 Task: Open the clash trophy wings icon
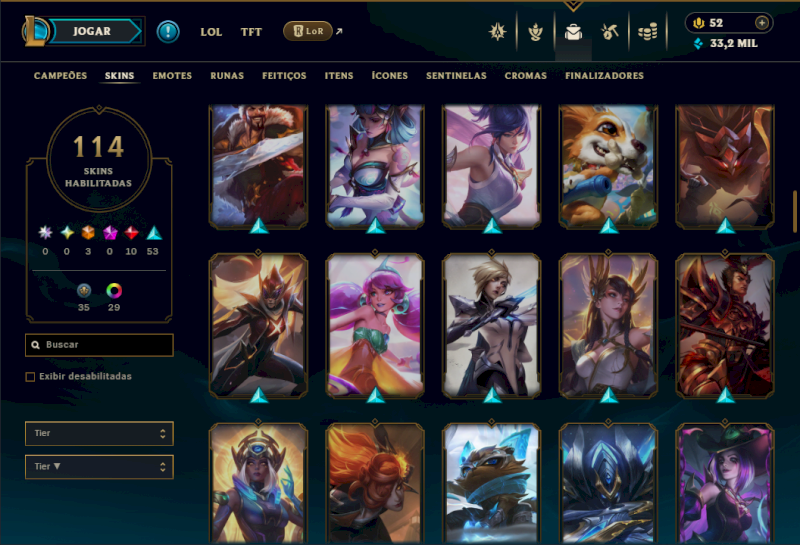coord(535,32)
